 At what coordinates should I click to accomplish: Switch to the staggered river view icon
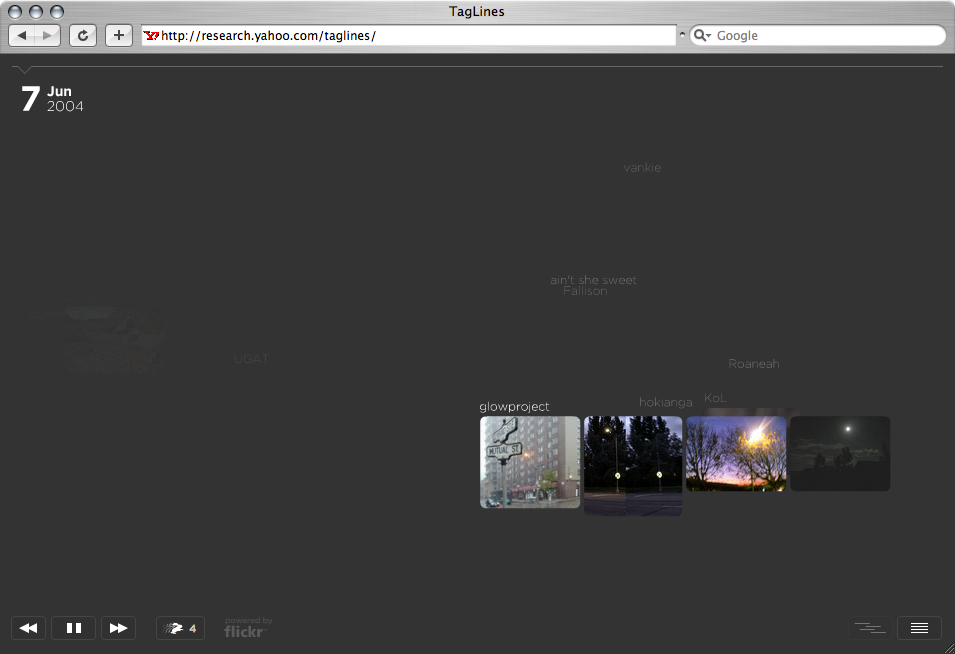click(x=869, y=628)
